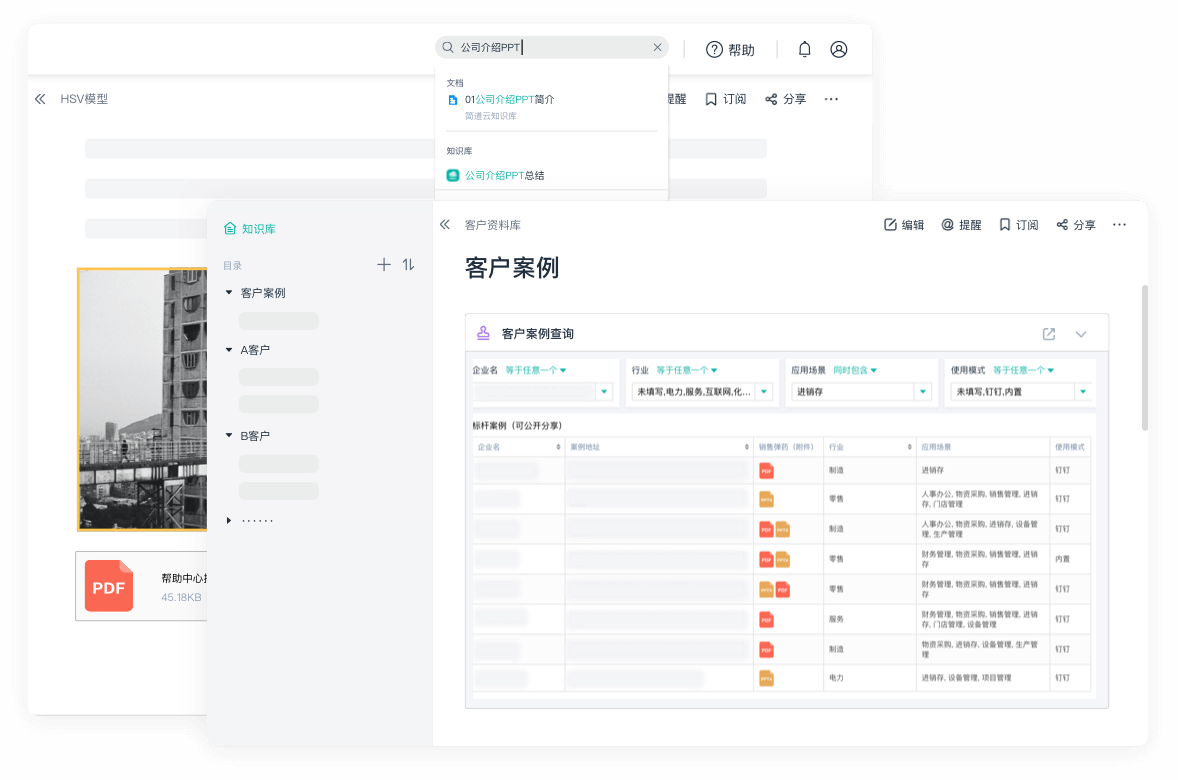
Task: Open the 使用模式 filter value dropdown
Action: [x=1082, y=392]
